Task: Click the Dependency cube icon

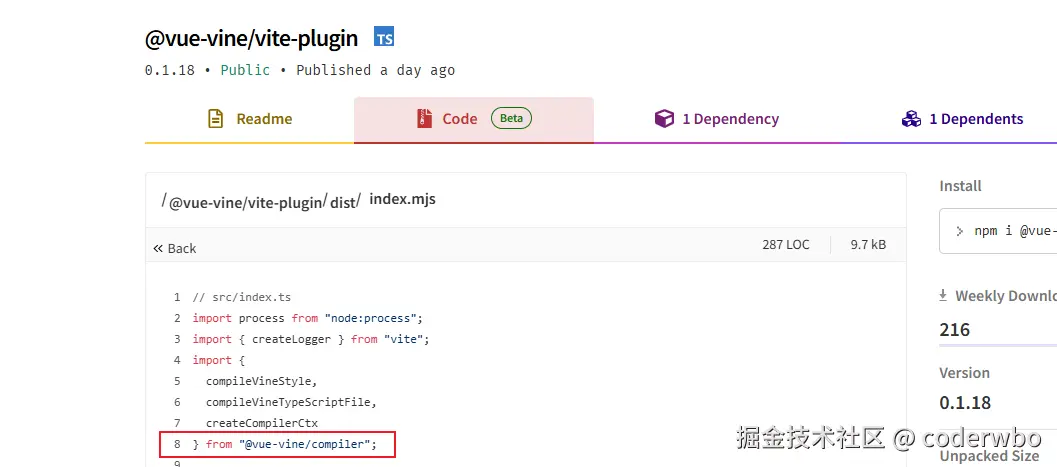Action: click(x=664, y=119)
